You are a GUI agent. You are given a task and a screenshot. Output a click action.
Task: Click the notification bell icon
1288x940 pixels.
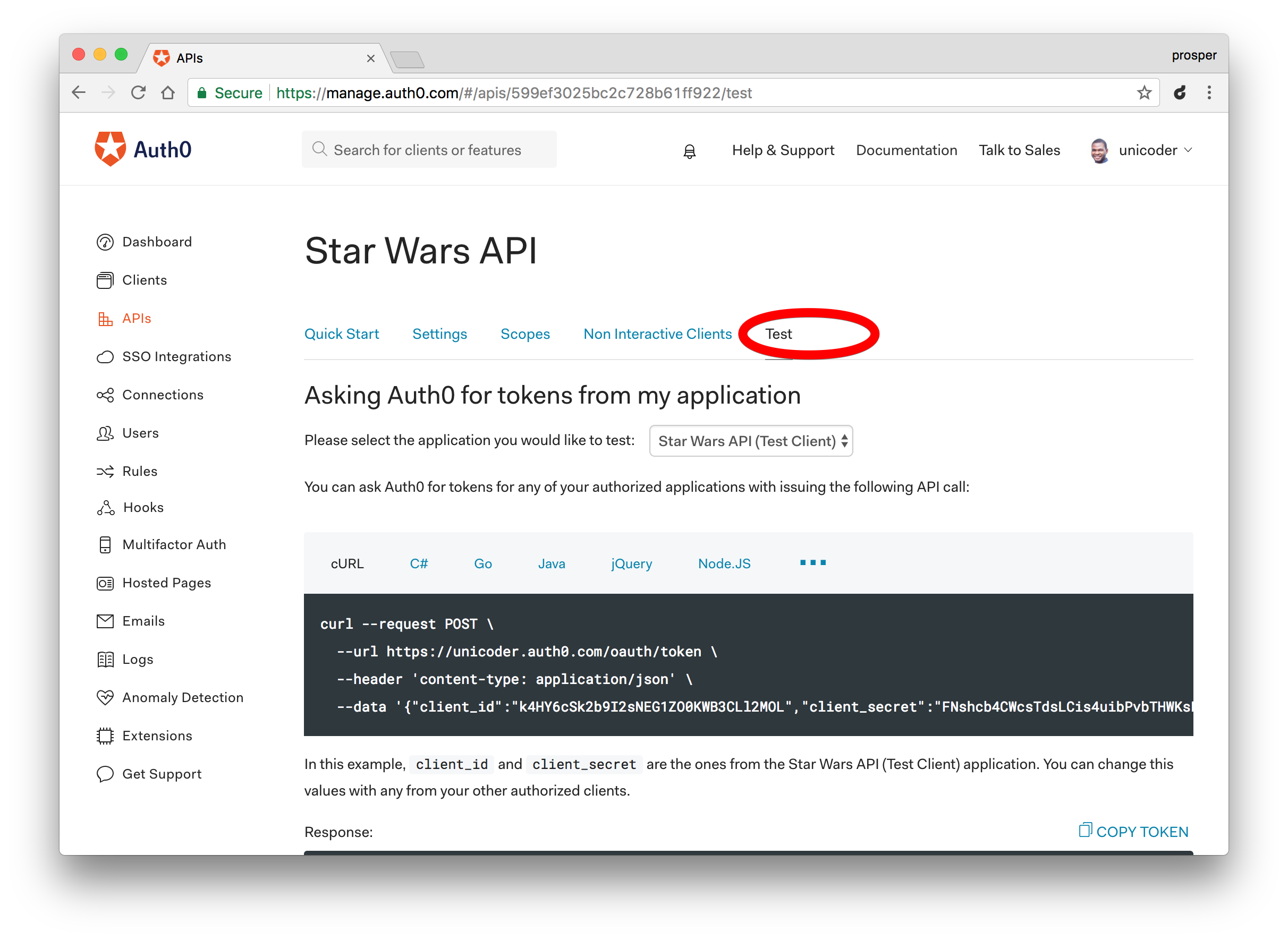click(689, 151)
